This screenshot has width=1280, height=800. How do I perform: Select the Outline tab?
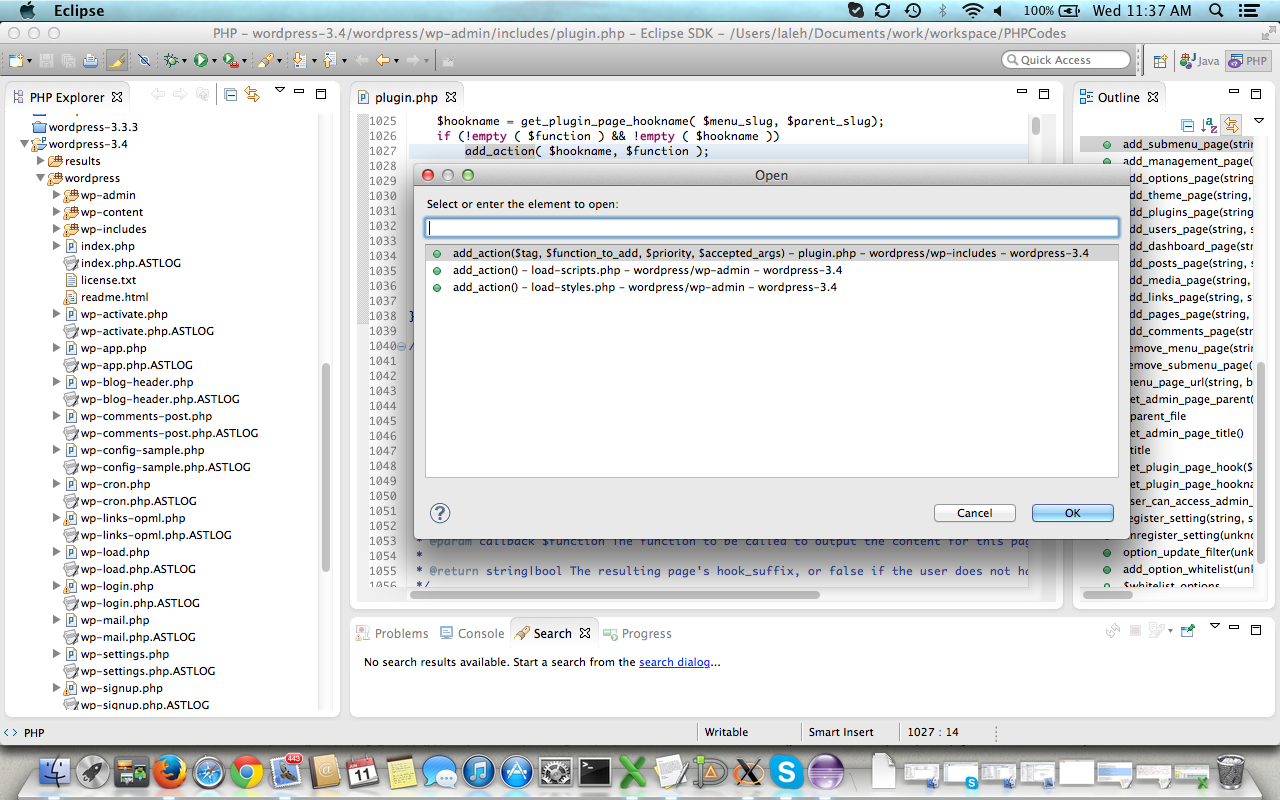click(1118, 97)
